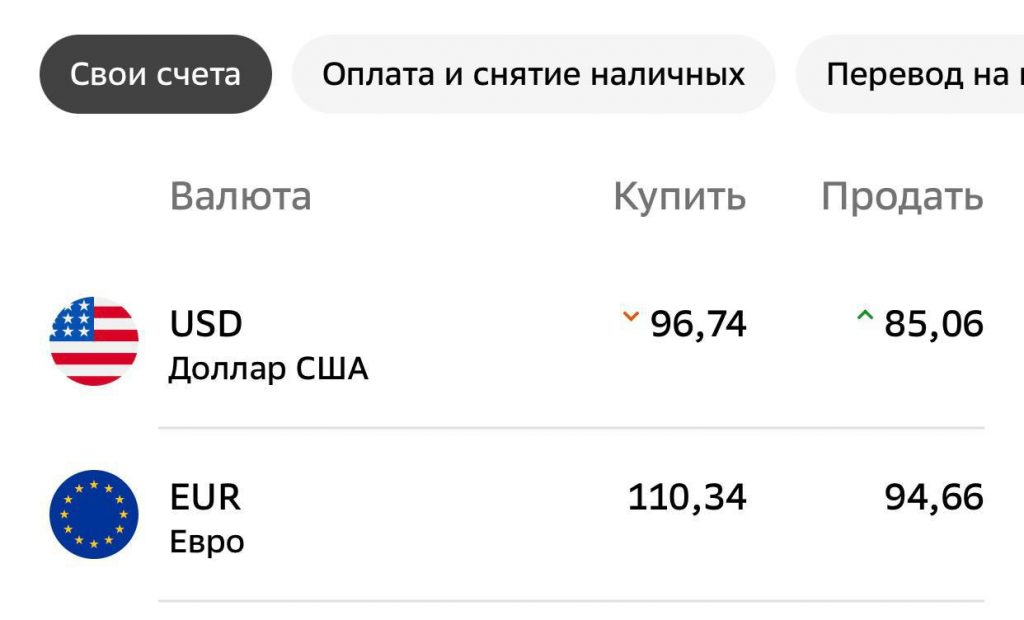Click the Валюта column header
The width and height of the screenshot is (1024, 620).
coord(240,196)
